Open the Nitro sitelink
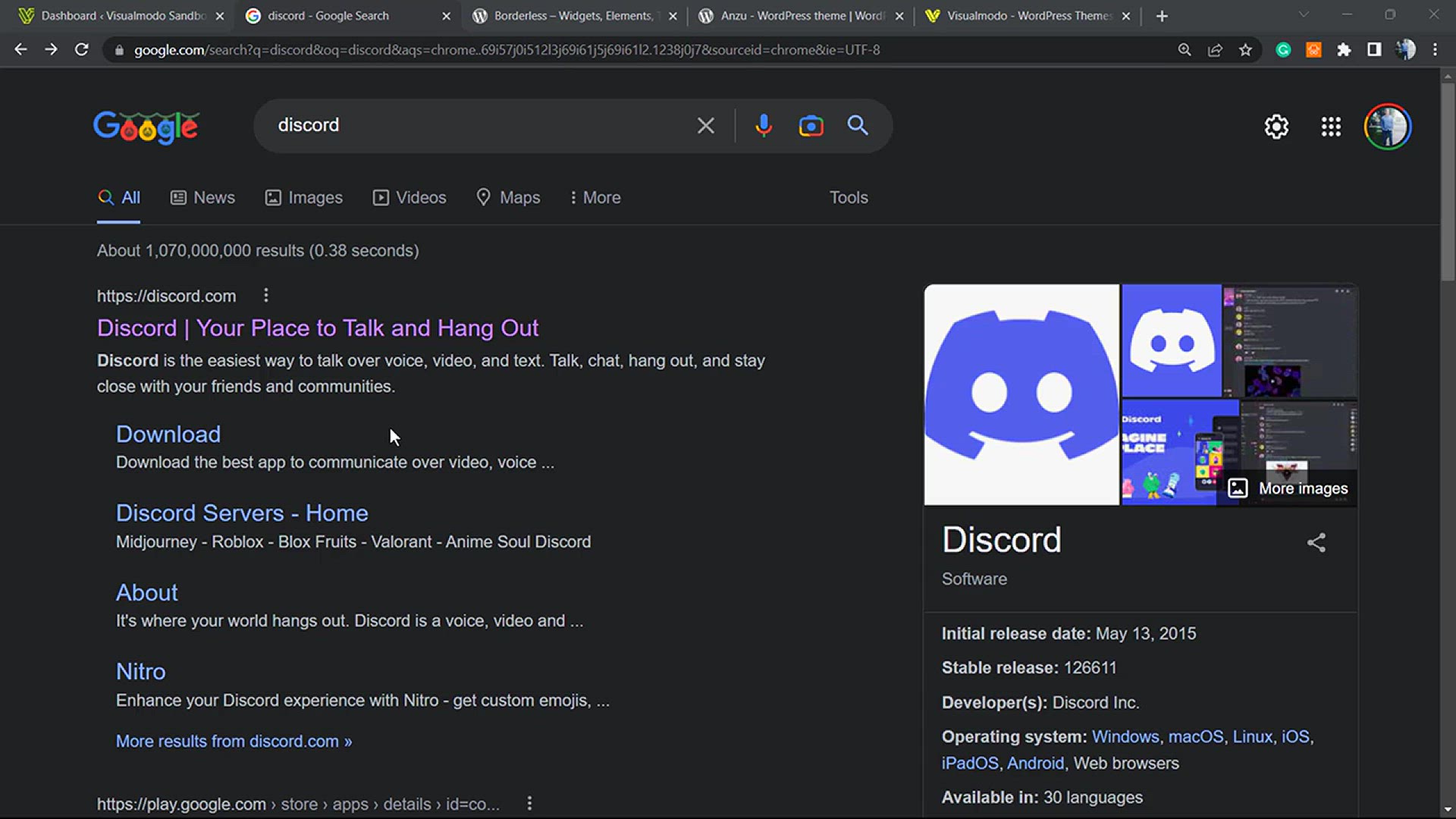Image resolution: width=1456 pixels, height=819 pixels. pos(141,671)
